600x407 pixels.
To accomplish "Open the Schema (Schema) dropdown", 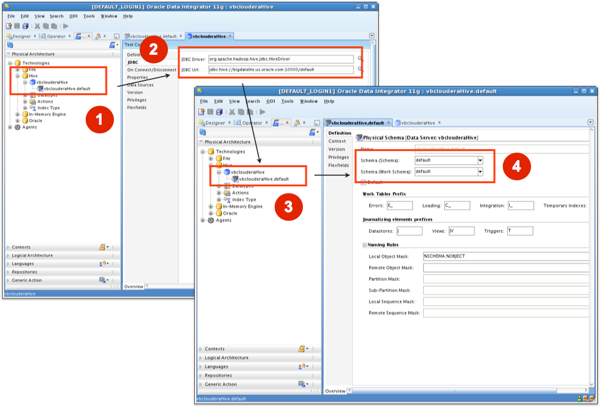I will [x=480, y=160].
